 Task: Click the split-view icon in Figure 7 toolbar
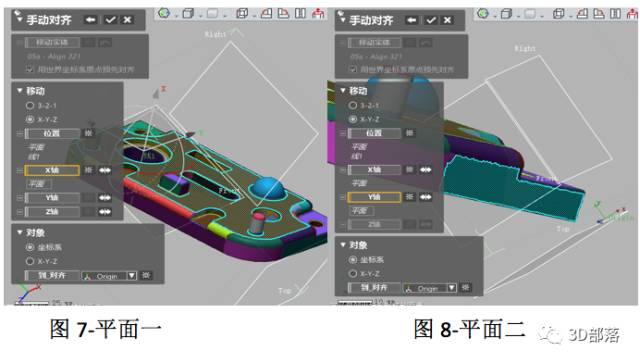(x=300, y=13)
